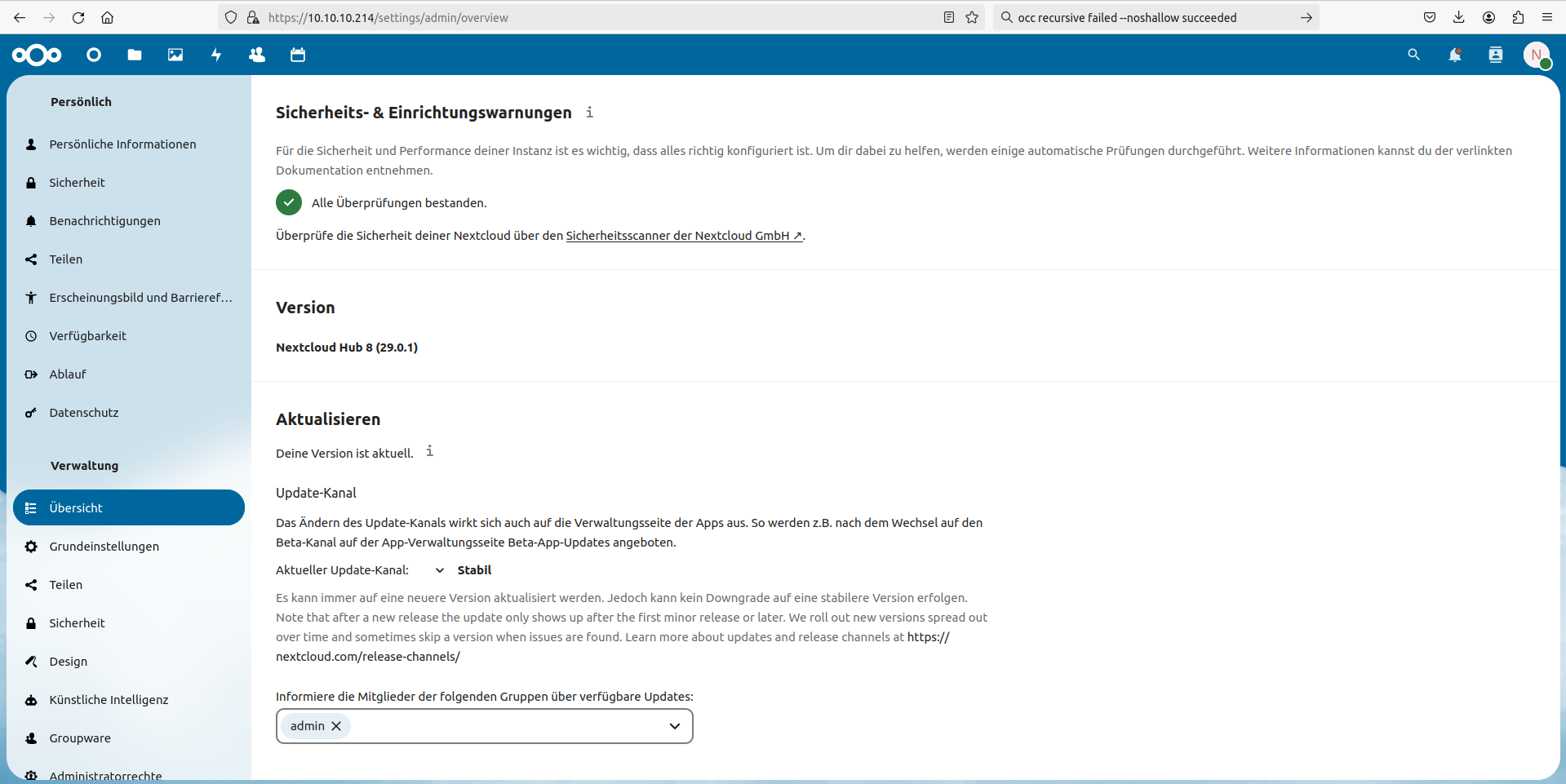1566x784 pixels.
Task: Open Benachrichtigungen settings
Action: (x=129, y=221)
